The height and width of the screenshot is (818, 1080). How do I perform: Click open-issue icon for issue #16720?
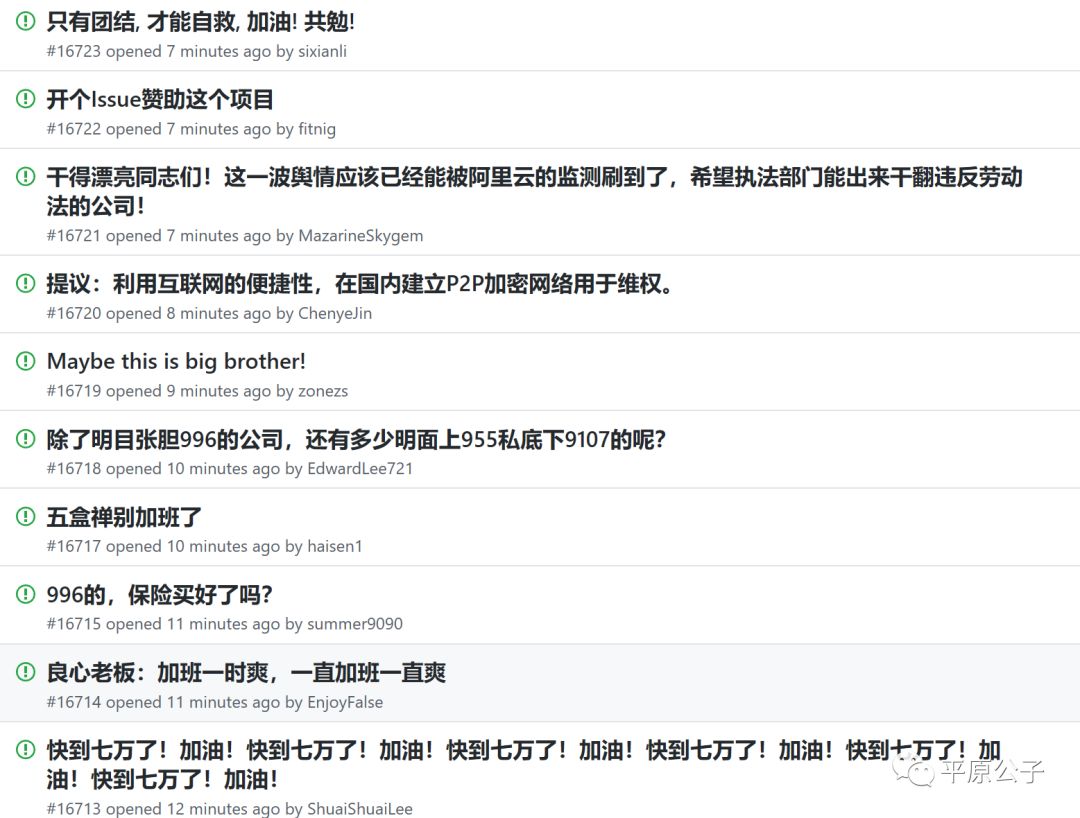(25, 283)
